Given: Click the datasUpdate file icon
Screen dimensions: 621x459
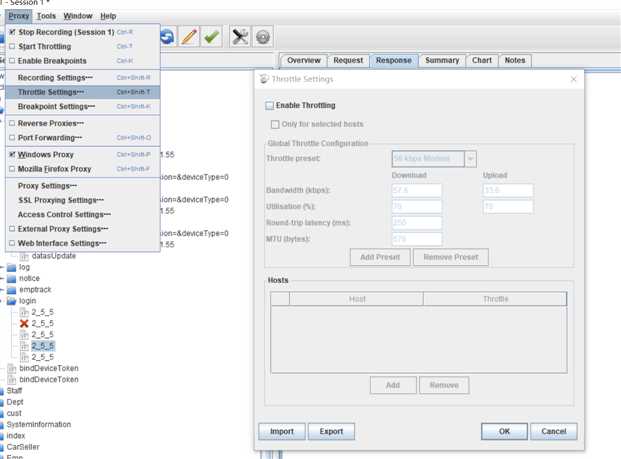Looking at the screenshot, I should click(x=24, y=256).
